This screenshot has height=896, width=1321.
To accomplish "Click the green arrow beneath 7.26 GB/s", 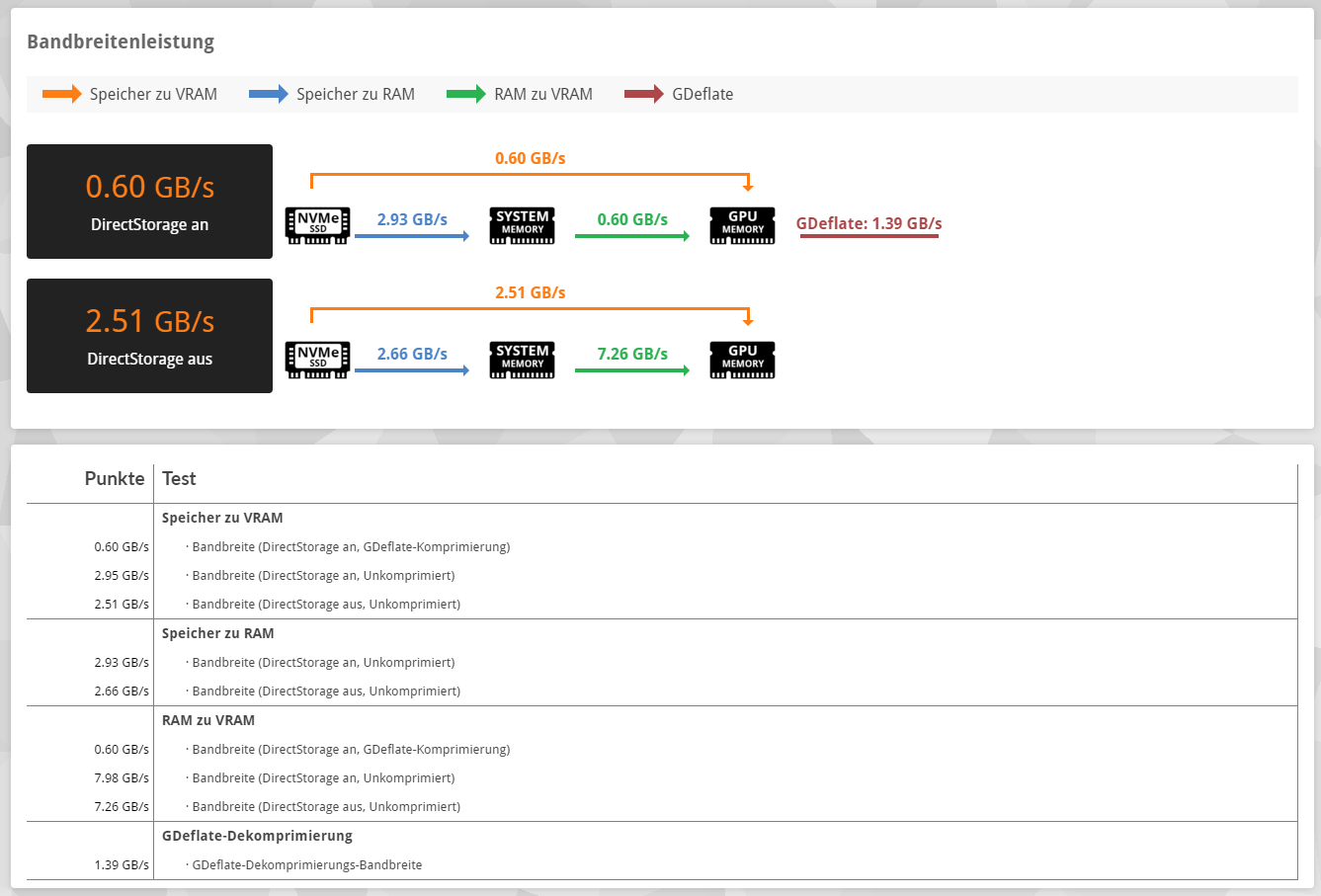I will pos(632,370).
